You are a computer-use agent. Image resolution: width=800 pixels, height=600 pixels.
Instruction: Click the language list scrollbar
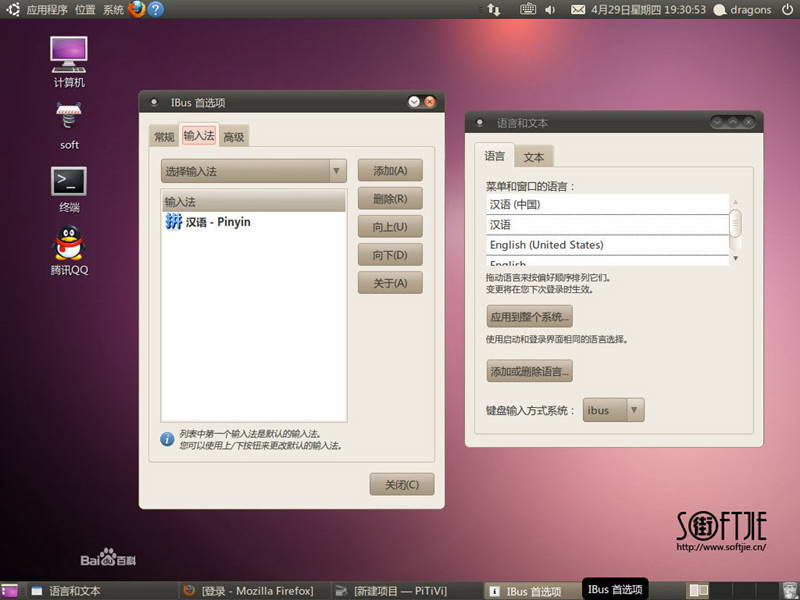[x=736, y=222]
